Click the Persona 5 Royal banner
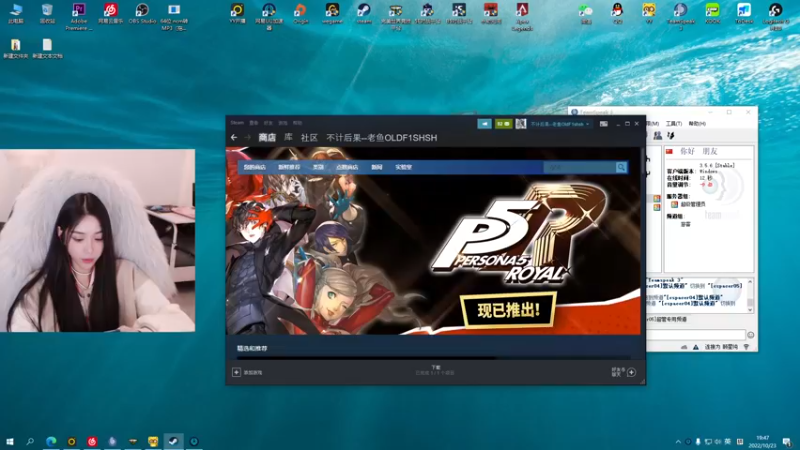The image size is (800, 450). (433, 241)
